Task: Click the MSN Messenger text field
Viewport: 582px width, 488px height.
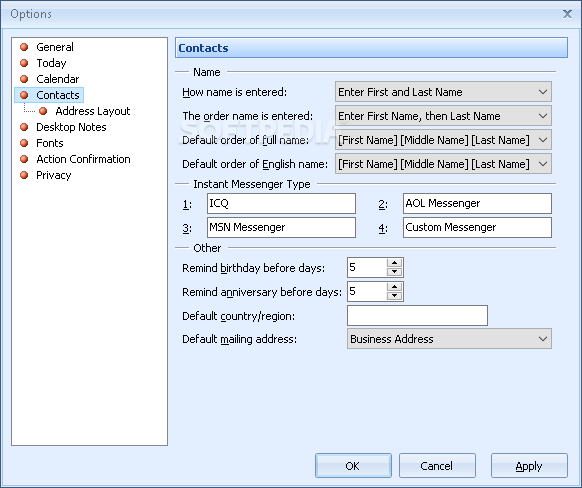Action: (281, 227)
